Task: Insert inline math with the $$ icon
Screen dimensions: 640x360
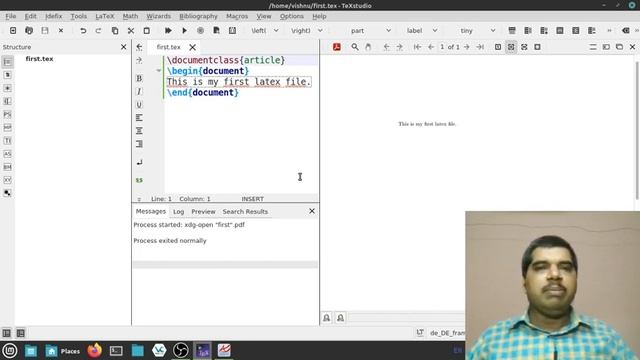Action: 139,180
